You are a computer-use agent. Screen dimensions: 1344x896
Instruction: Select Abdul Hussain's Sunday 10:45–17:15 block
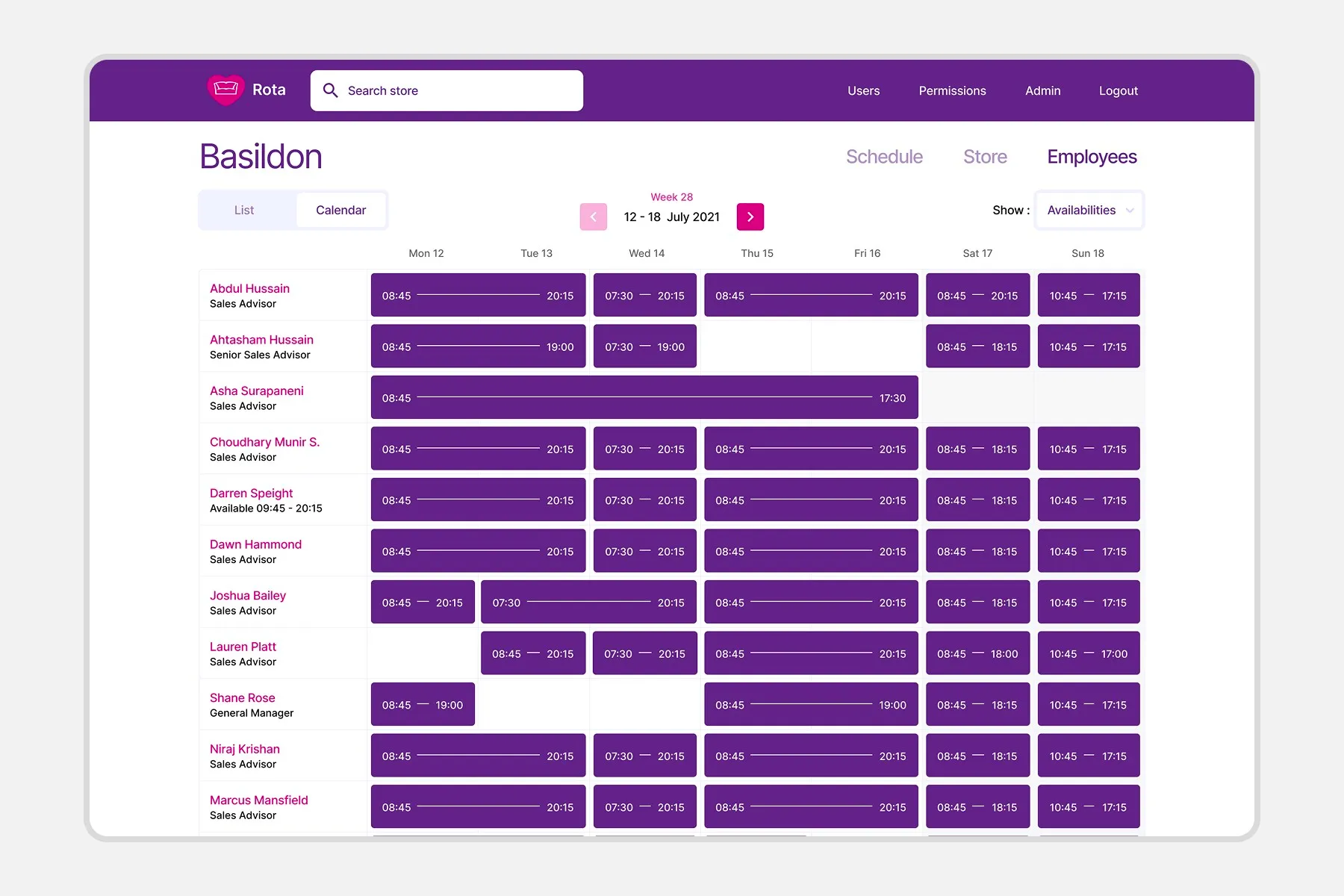1089,295
